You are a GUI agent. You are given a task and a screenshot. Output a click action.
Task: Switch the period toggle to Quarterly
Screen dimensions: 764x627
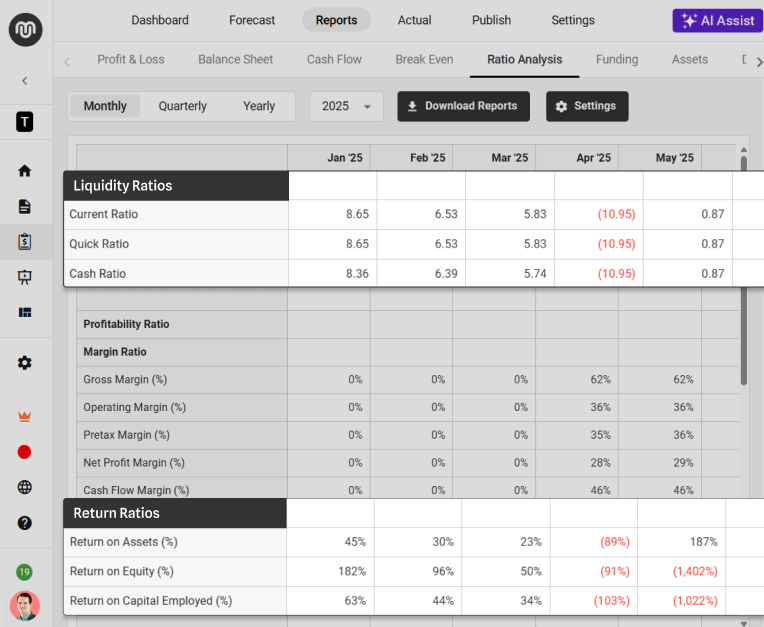click(x=182, y=106)
